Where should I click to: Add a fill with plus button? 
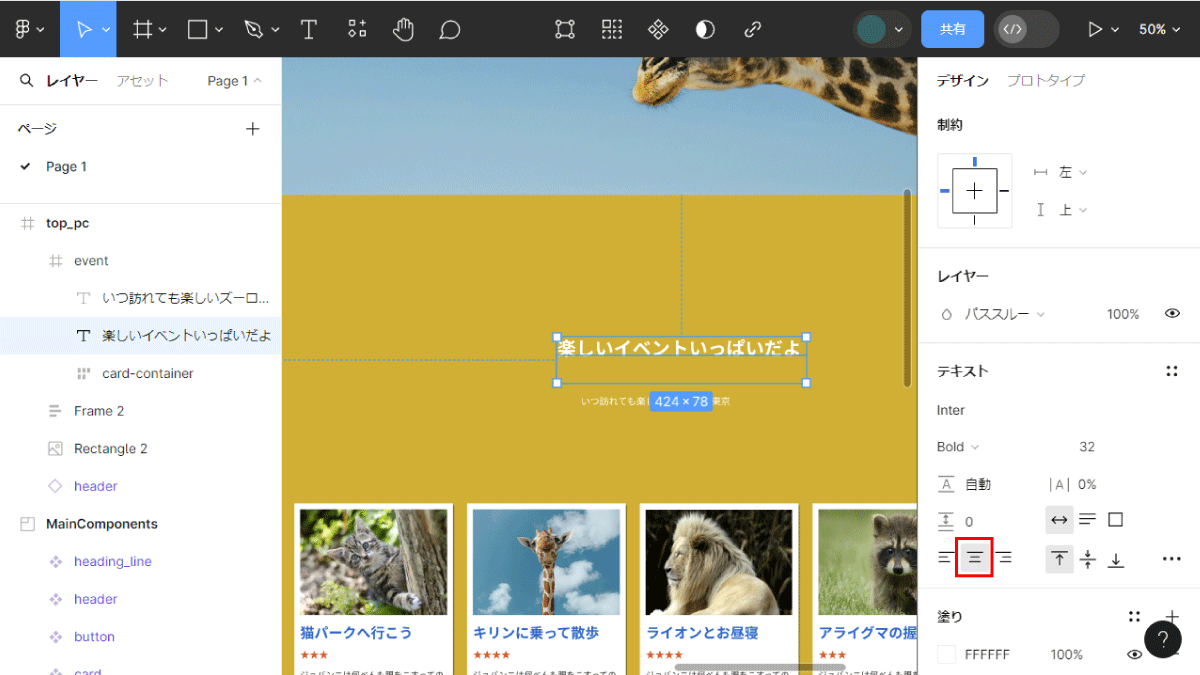[1172, 617]
